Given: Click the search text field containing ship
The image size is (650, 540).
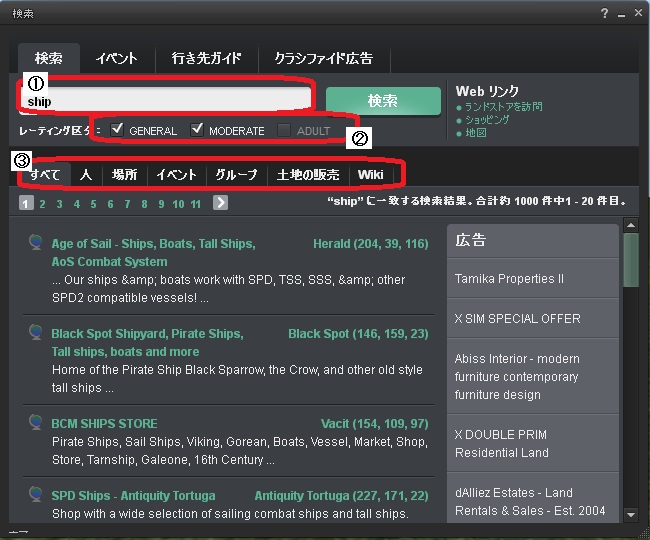Looking at the screenshot, I should pos(165,100).
